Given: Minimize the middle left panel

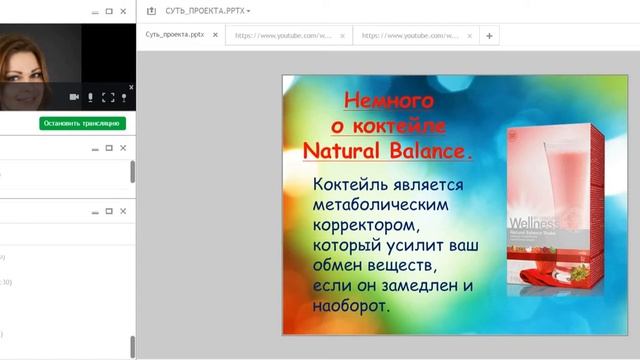Looking at the screenshot, I should click(95, 149).
